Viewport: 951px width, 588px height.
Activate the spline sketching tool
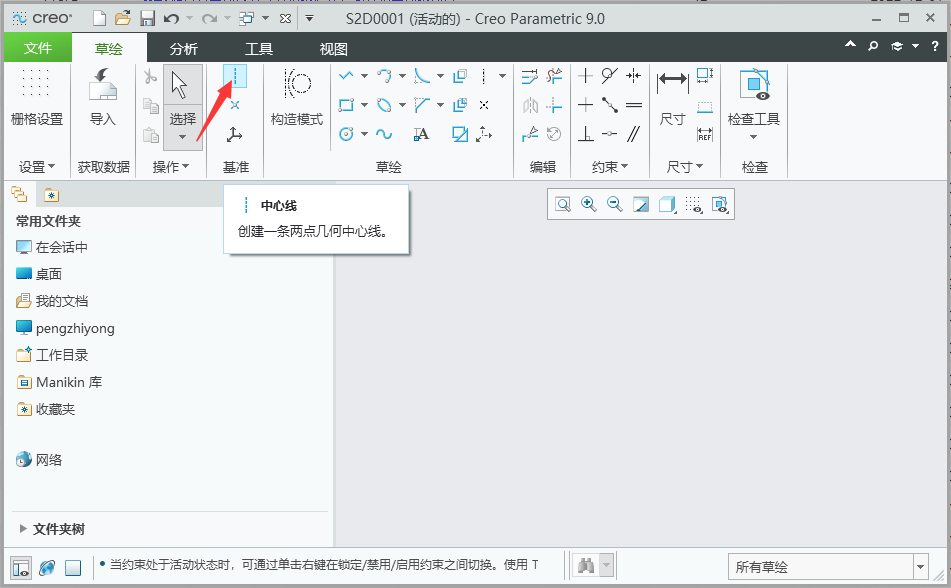click(383, 133)
